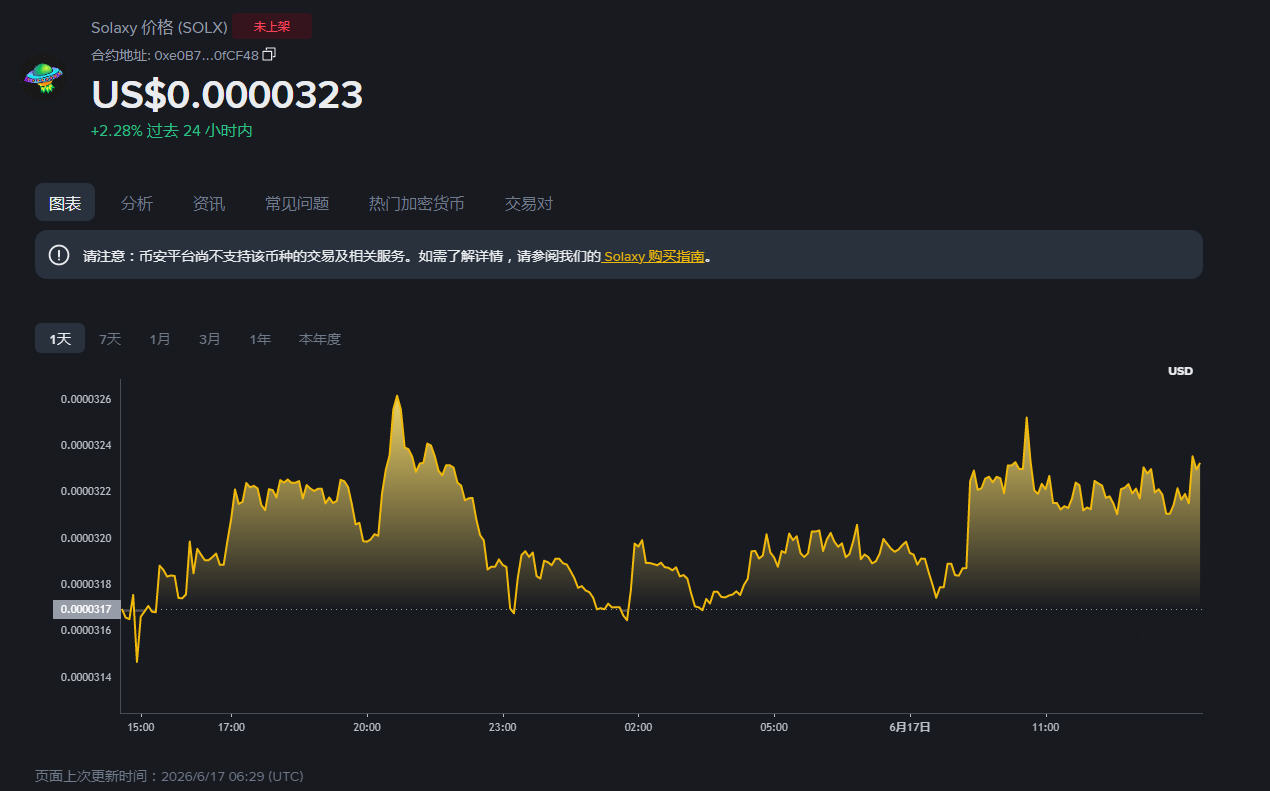The height and width of the screenshot is (791, 1270).
Task: Click the 未上架 status badge
Action: pyautogui.click(x=272, y=27)
